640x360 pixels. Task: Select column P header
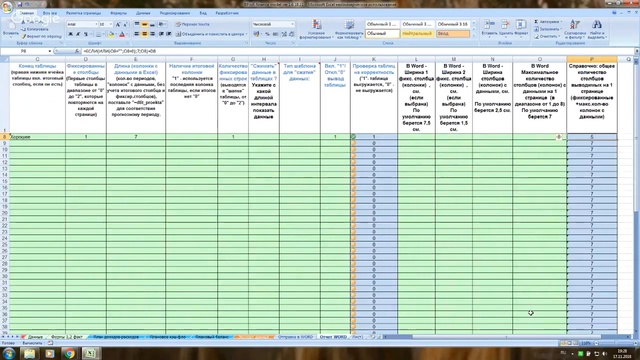592,60
